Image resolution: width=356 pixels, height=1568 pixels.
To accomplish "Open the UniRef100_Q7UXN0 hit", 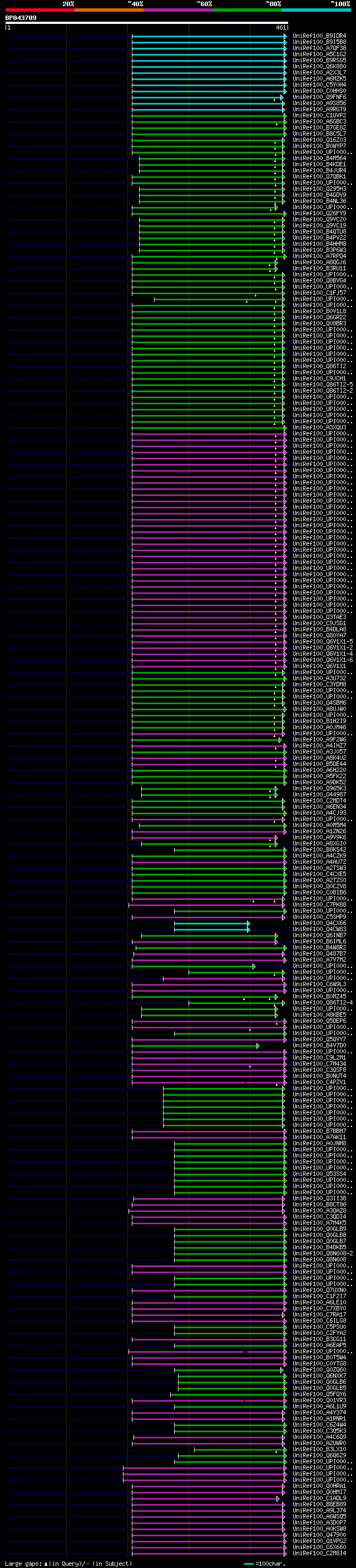I will pyautogui.click(x=319, y=1290).
